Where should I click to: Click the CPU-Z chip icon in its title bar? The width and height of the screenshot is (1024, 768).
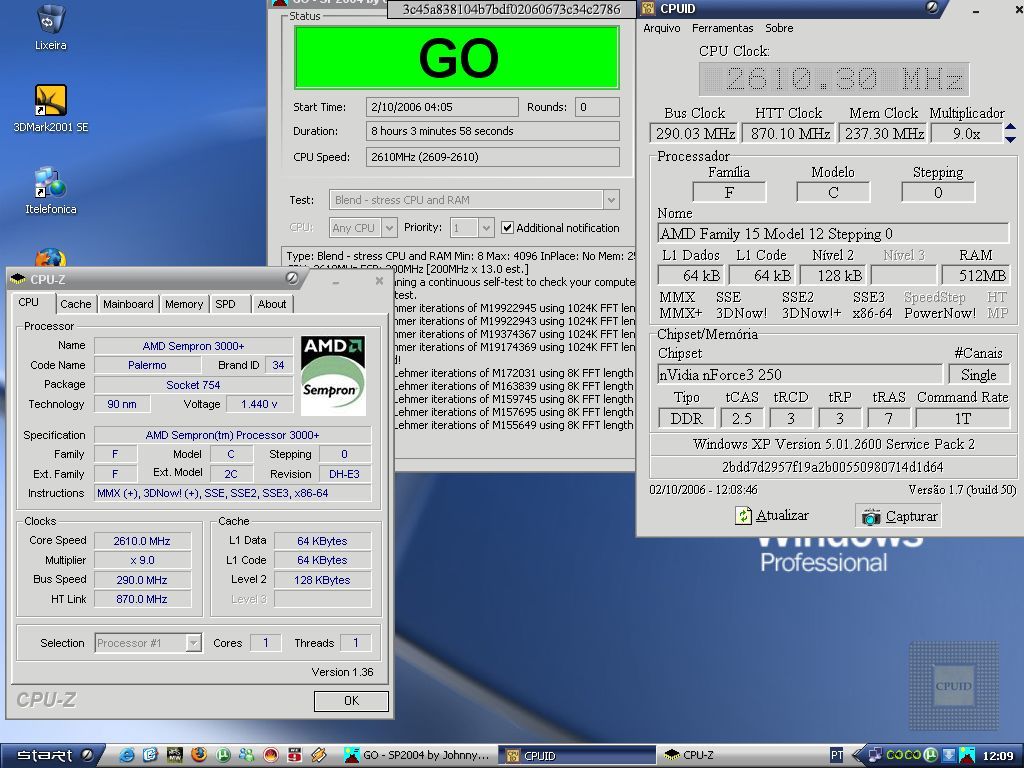(18, 280)
